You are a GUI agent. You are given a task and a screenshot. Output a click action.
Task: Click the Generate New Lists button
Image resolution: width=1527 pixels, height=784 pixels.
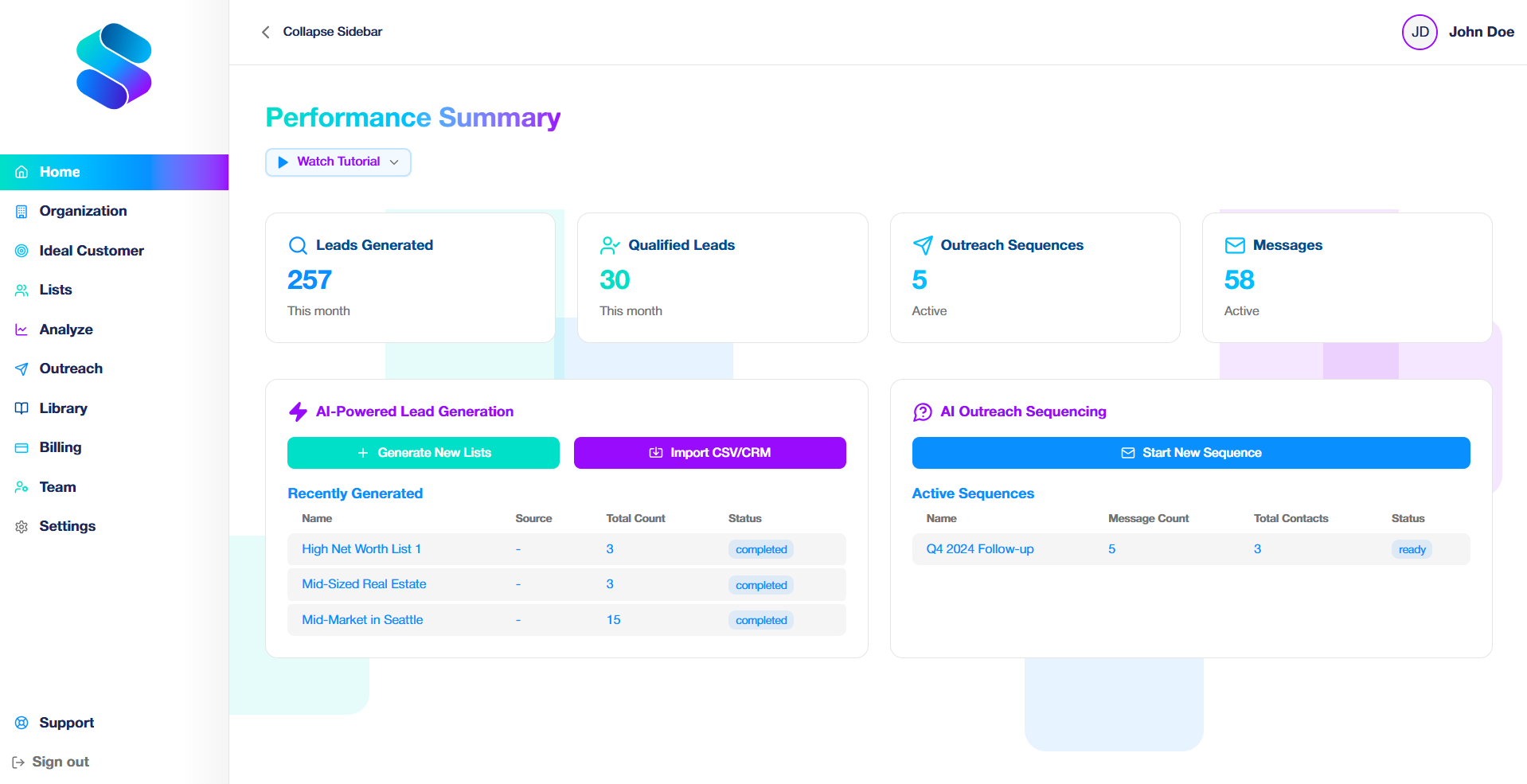[423, 452]
